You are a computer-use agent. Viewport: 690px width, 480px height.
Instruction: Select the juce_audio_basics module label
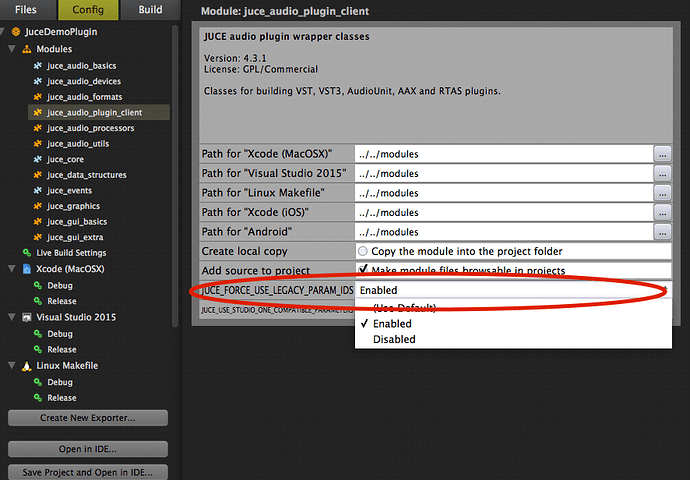(x=82, y=66)
